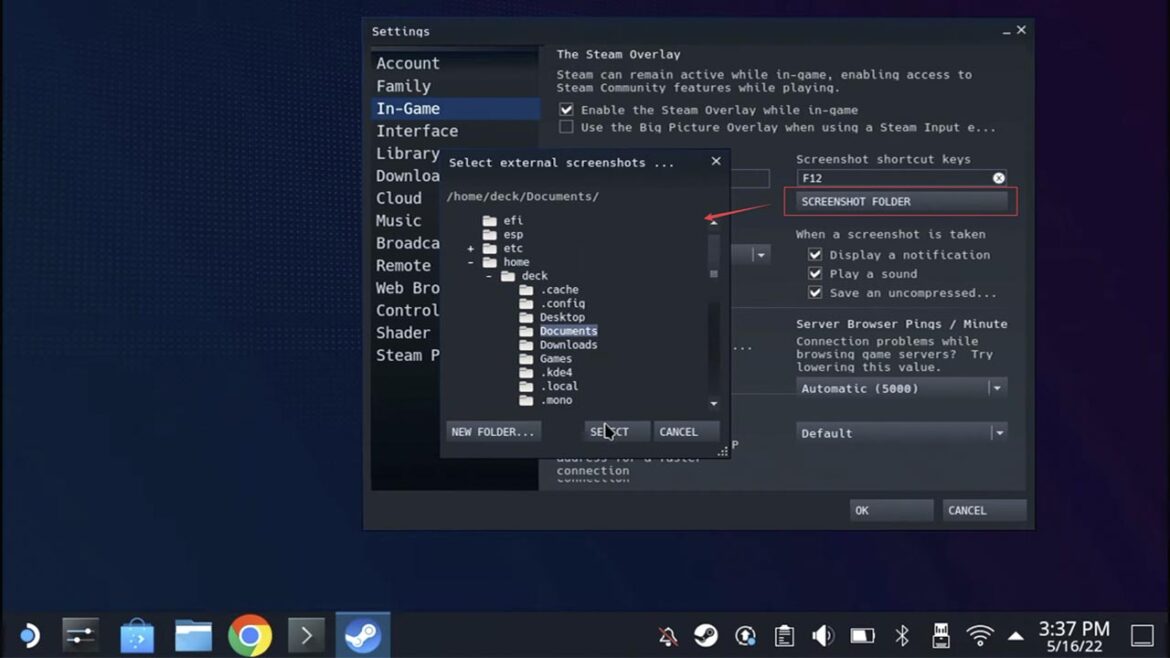Select the Desktop folder
Image resolution: width=1170 pixels, height=658 pixels.
point(562,317)
